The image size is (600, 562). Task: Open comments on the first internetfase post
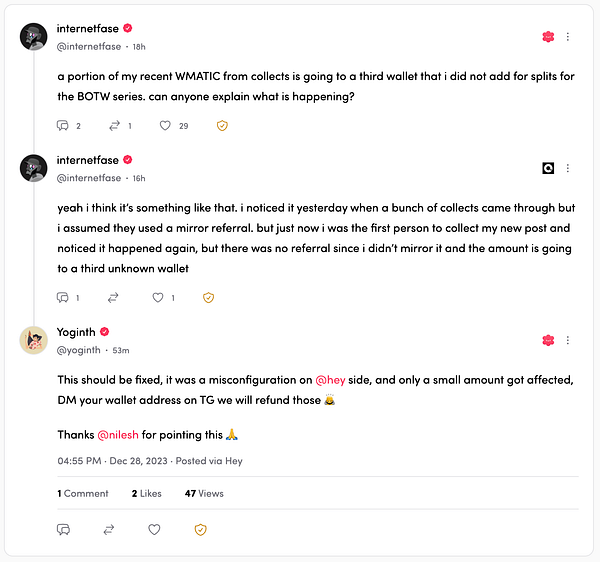pyautogui.click(x=63, y=126)
